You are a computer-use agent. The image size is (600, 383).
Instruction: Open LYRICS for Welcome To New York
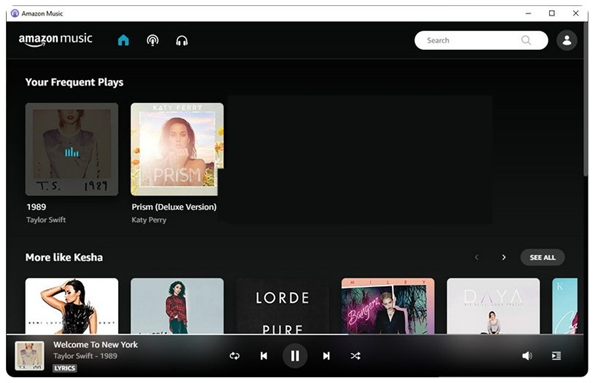[65, 368]
